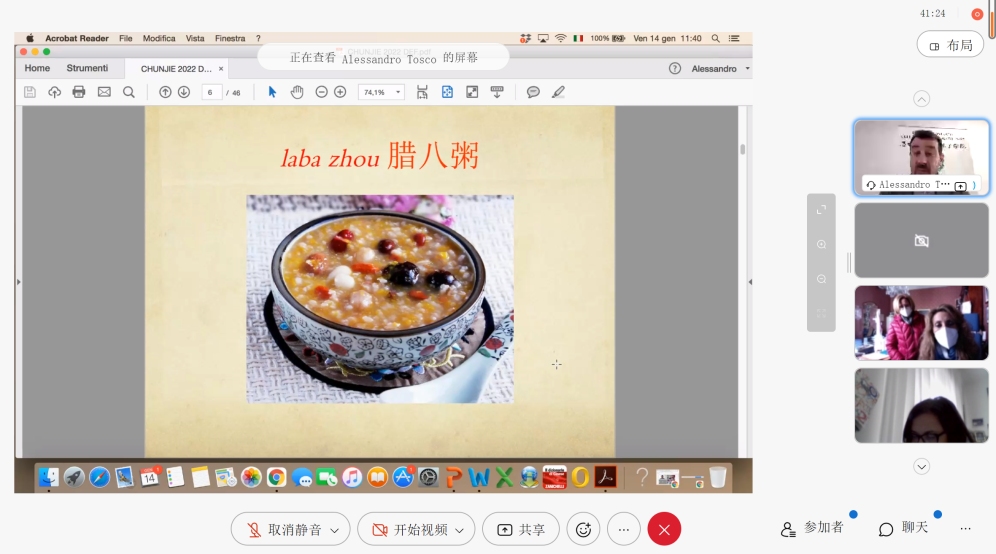
Task: Open the find text magnifier tool
Action: click(129, 92)
